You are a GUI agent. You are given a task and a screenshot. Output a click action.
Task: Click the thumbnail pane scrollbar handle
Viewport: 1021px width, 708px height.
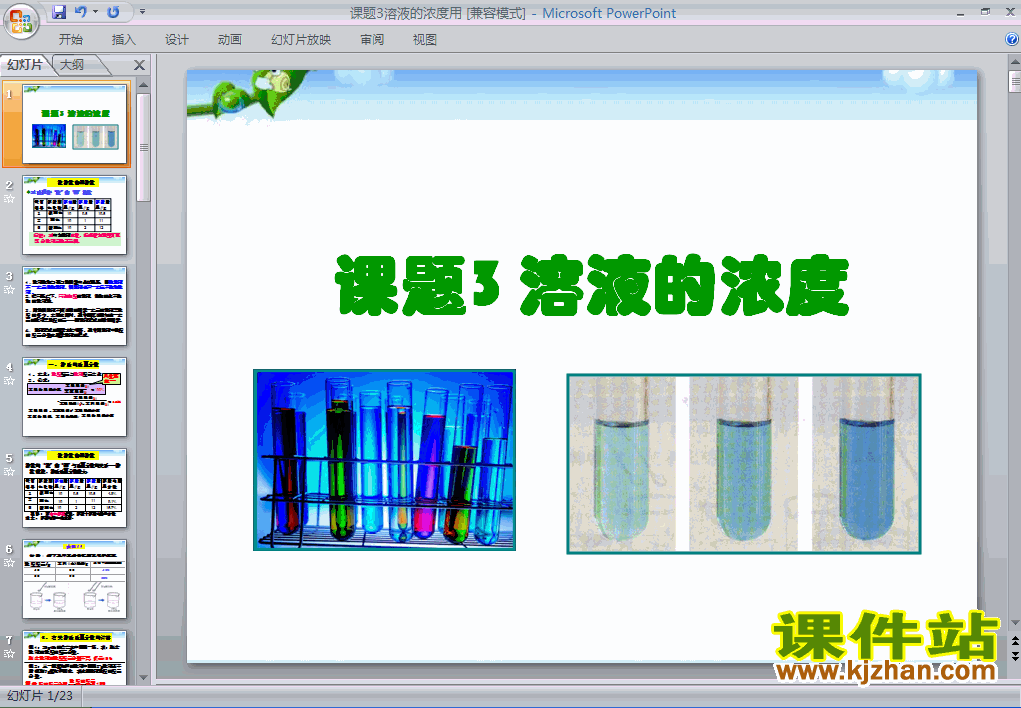144,147
